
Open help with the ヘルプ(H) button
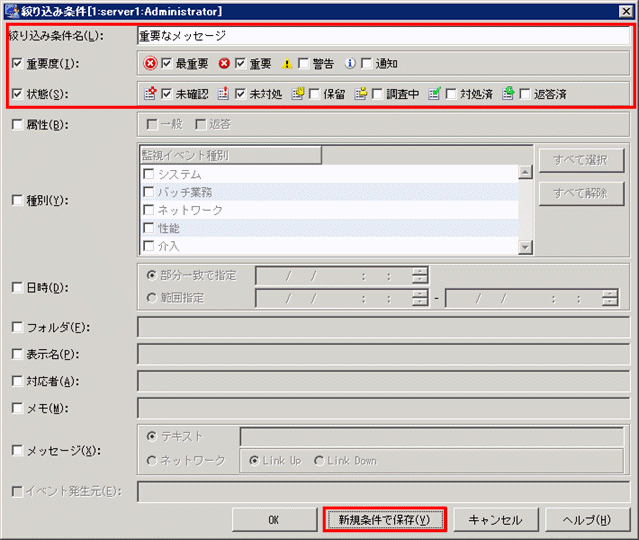tap(587, 520)
